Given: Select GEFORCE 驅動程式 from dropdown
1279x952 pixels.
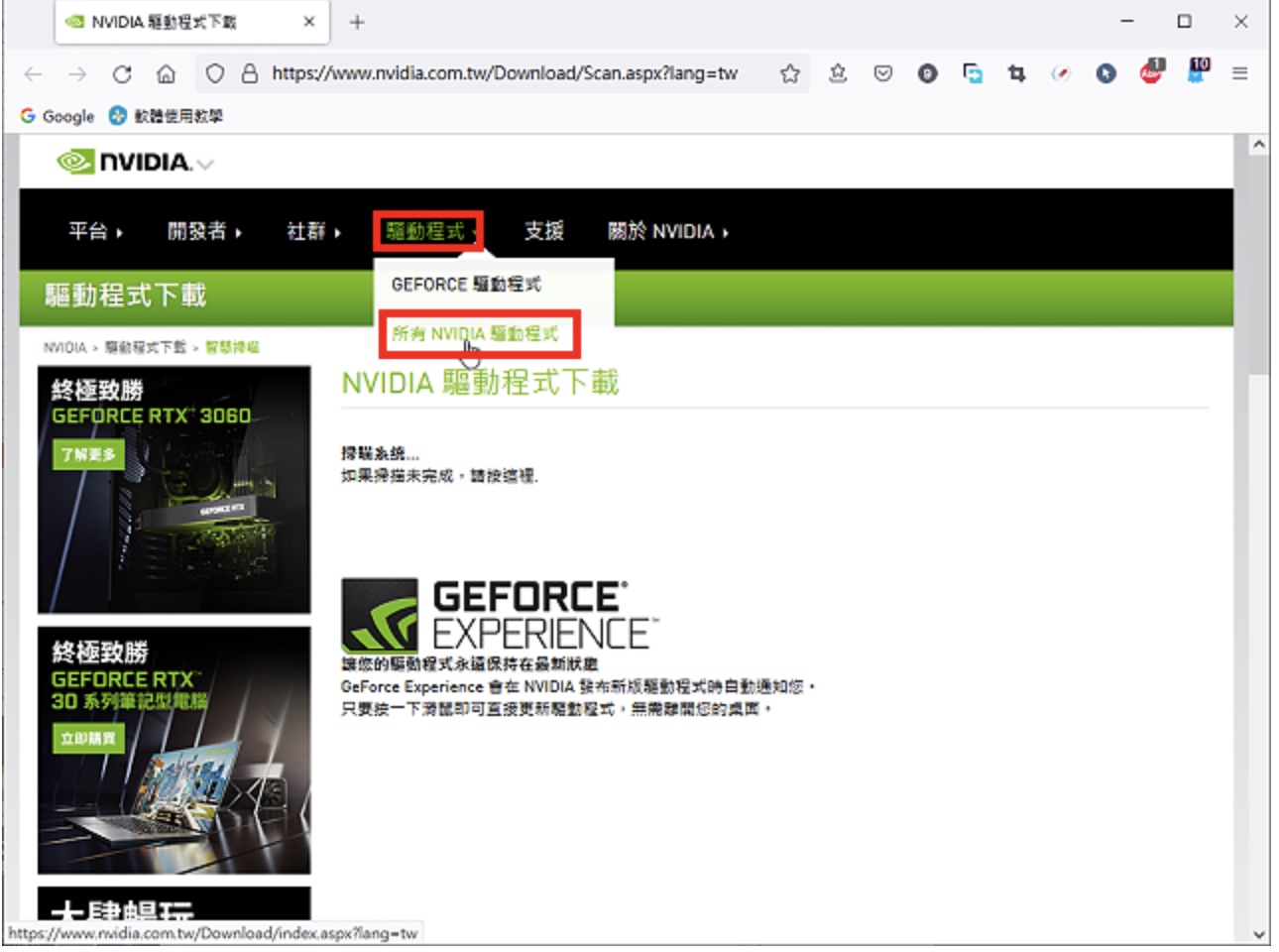Looking at the screenshot, I should [x=466, y=285].
